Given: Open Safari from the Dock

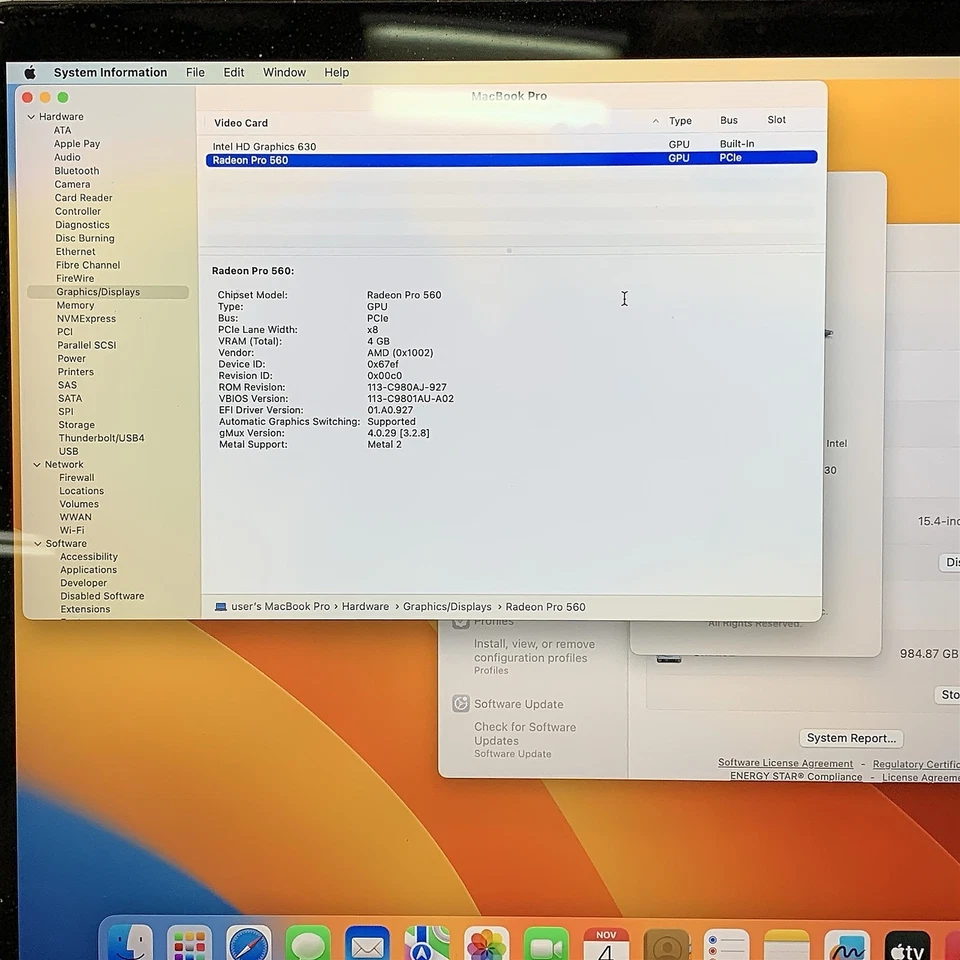Looking at the screenshot, I should pos(248,943).
